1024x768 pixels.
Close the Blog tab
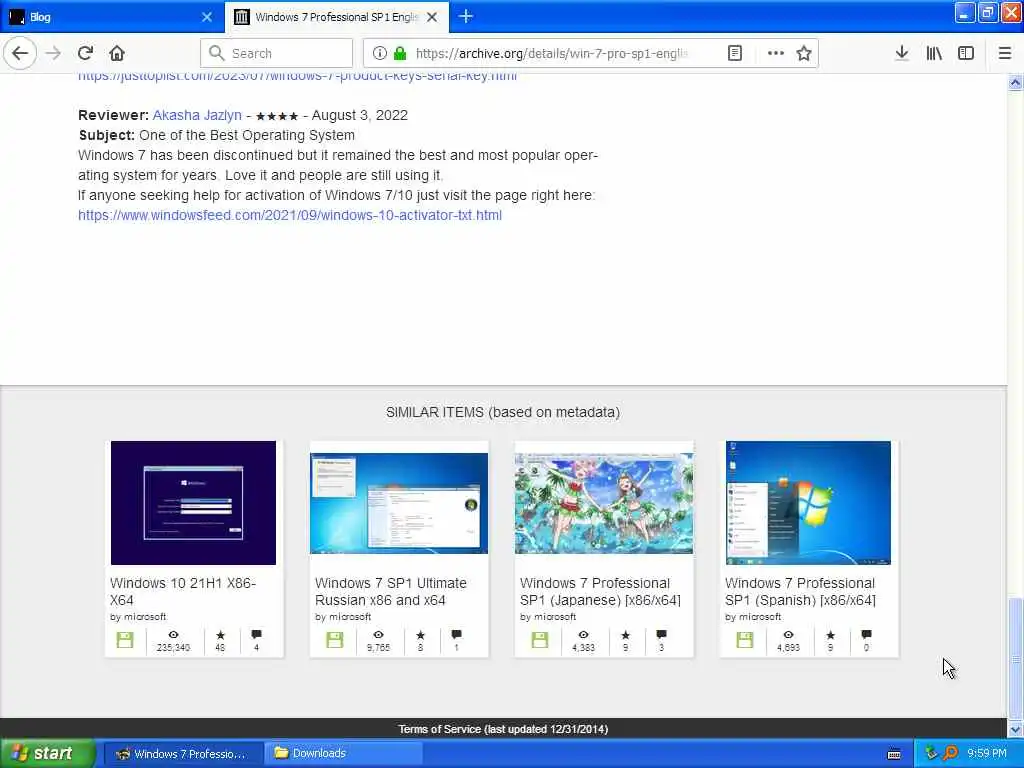[207, 17]
